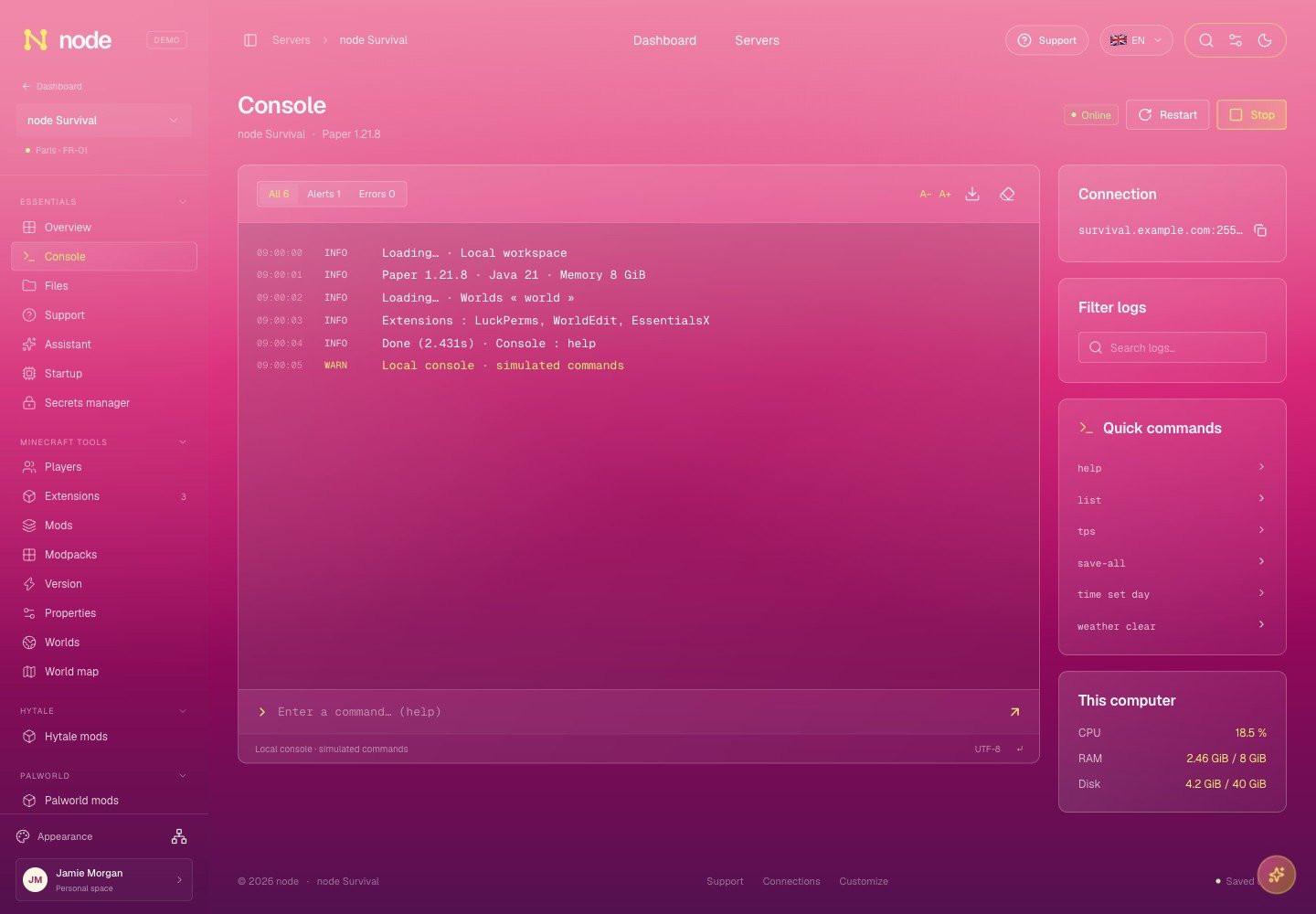Go to Servers in the top navigation
The image size is (1316, 914).
click(757, 40)
